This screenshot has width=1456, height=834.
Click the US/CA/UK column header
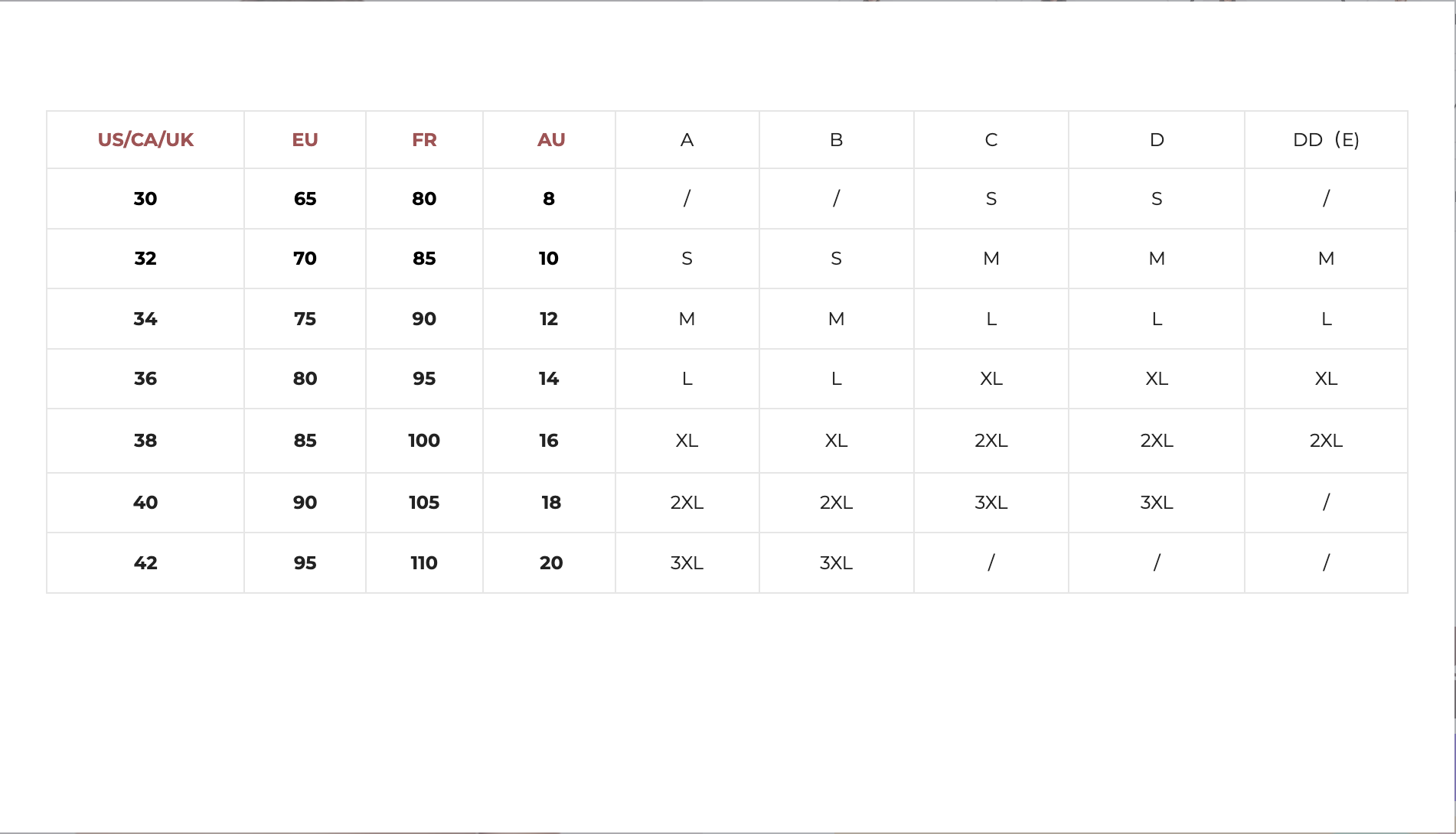point(145,140)
